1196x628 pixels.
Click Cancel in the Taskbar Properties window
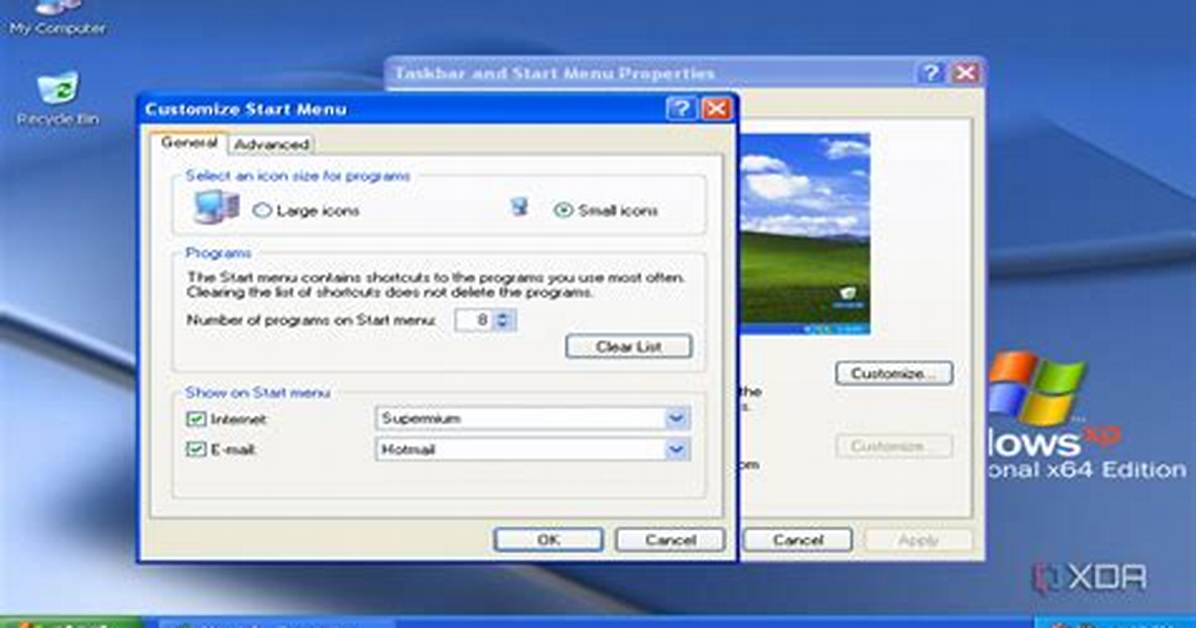(797, 539)
